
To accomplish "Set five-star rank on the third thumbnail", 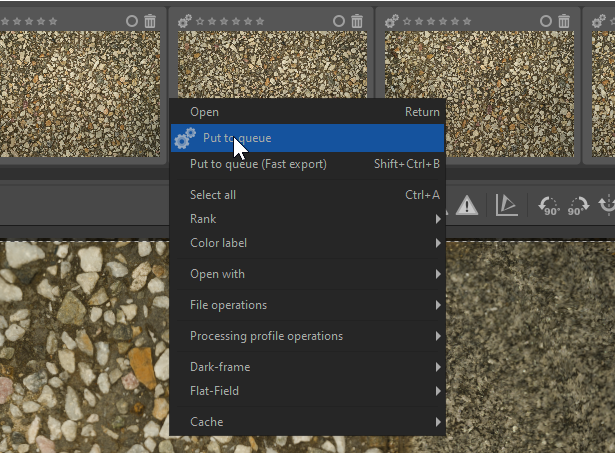I will tap(467, 21).
